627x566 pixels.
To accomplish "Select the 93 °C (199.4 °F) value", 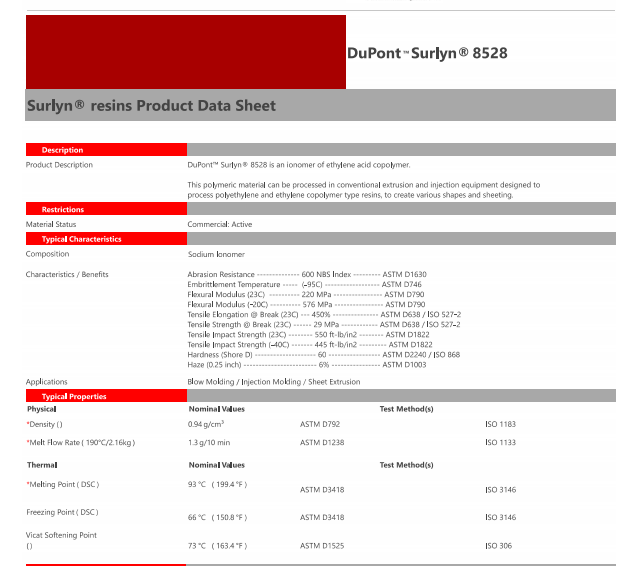I will (x=218, y=484).
